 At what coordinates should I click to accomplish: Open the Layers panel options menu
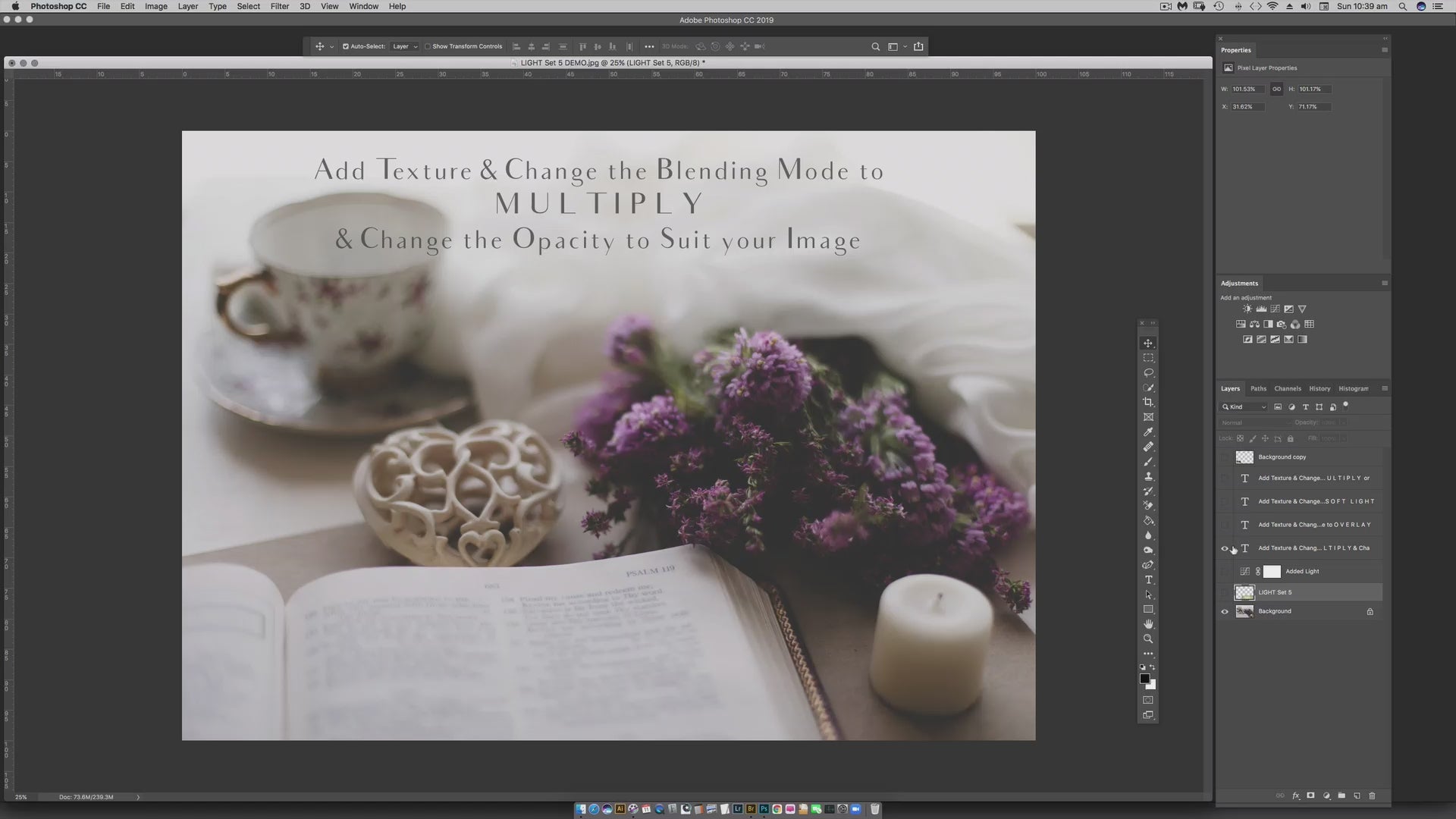click(x=1385, y=388)
